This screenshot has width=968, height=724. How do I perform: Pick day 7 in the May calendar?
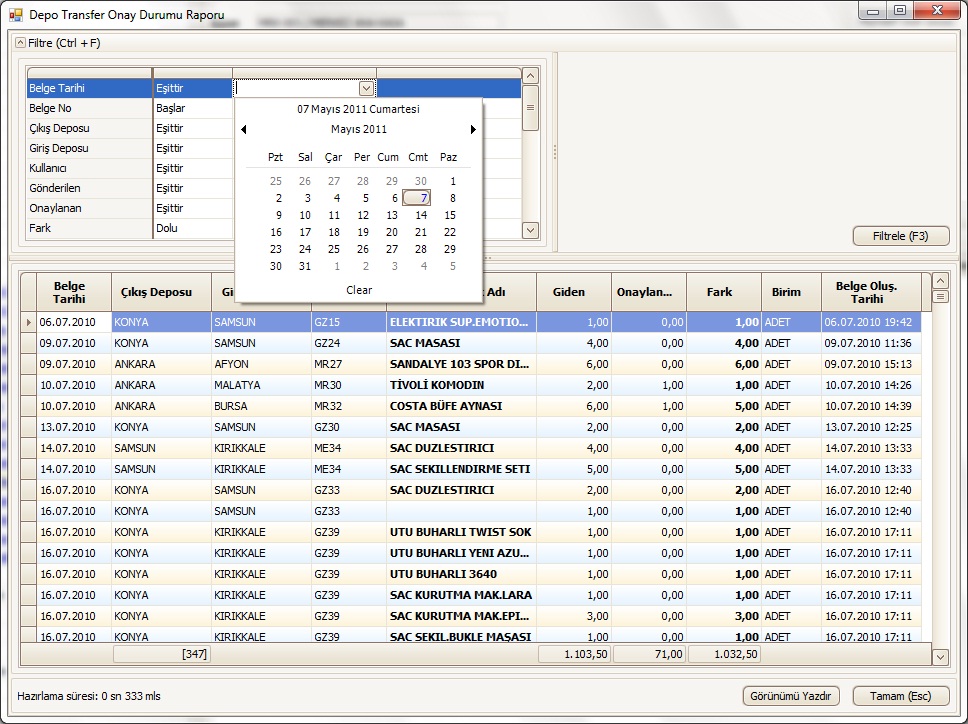point(417,198)
